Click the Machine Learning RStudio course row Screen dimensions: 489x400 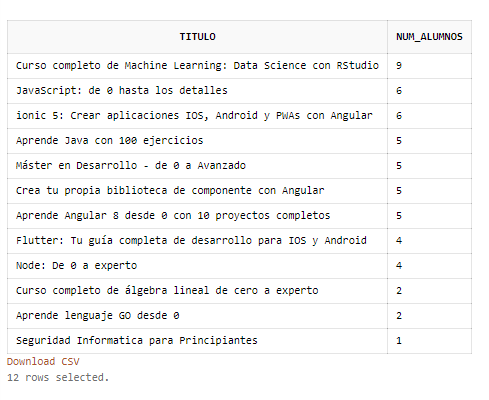[x=239, y=66]
